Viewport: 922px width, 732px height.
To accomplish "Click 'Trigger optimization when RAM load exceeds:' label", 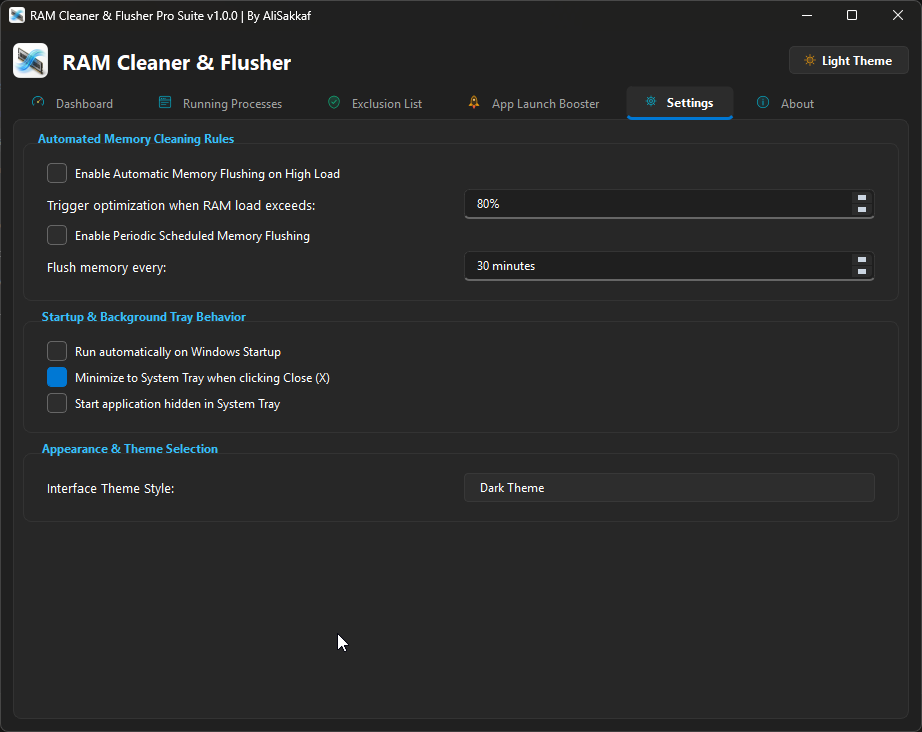I will pyautogui.click(x=181, y=205).
